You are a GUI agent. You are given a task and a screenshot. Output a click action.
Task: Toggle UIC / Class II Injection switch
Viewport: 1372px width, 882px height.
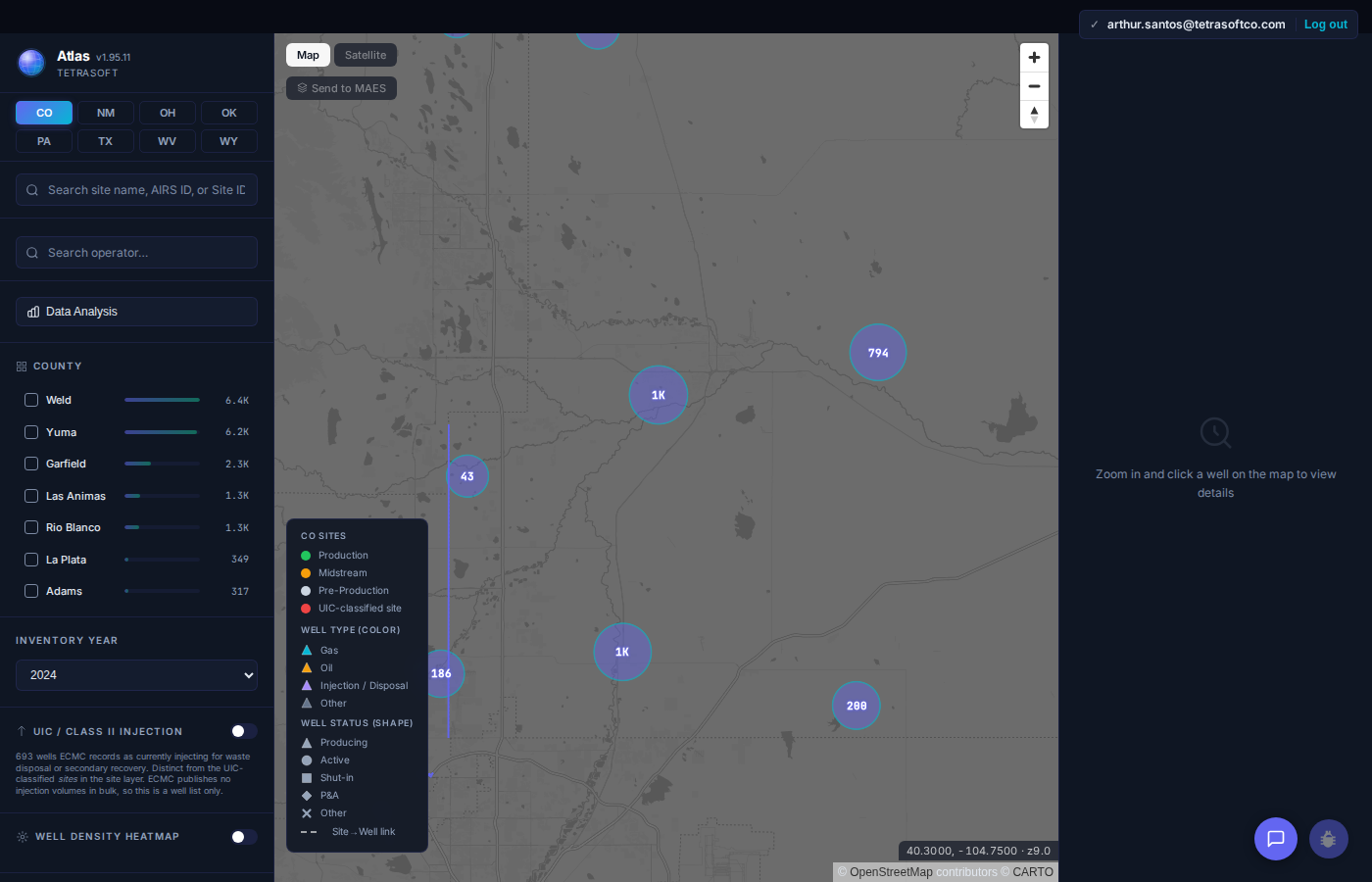(x=244, y=731)
